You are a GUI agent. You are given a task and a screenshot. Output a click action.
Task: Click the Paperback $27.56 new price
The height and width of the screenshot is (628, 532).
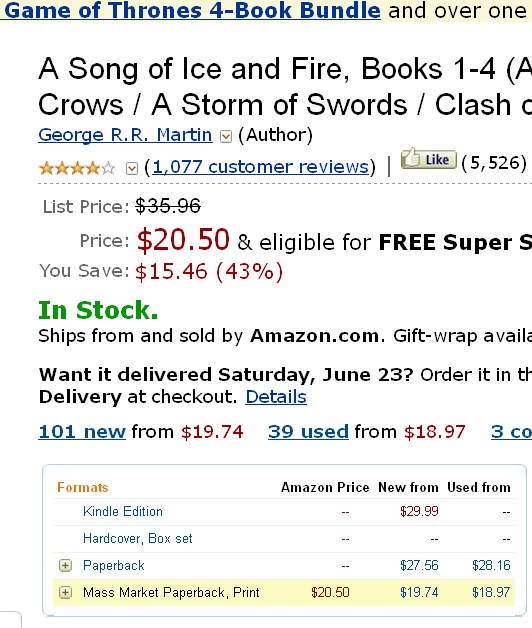click(x=419, y=566)
